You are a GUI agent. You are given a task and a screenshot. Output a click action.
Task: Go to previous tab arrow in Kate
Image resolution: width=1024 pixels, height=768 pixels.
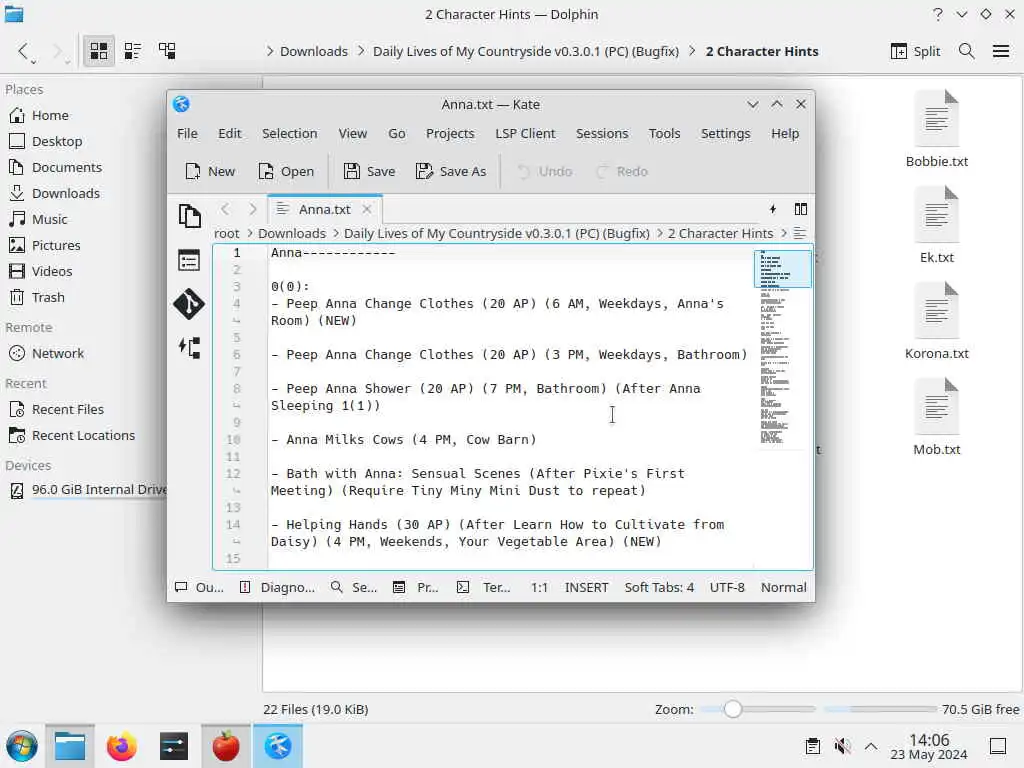[x=225, y=209]
